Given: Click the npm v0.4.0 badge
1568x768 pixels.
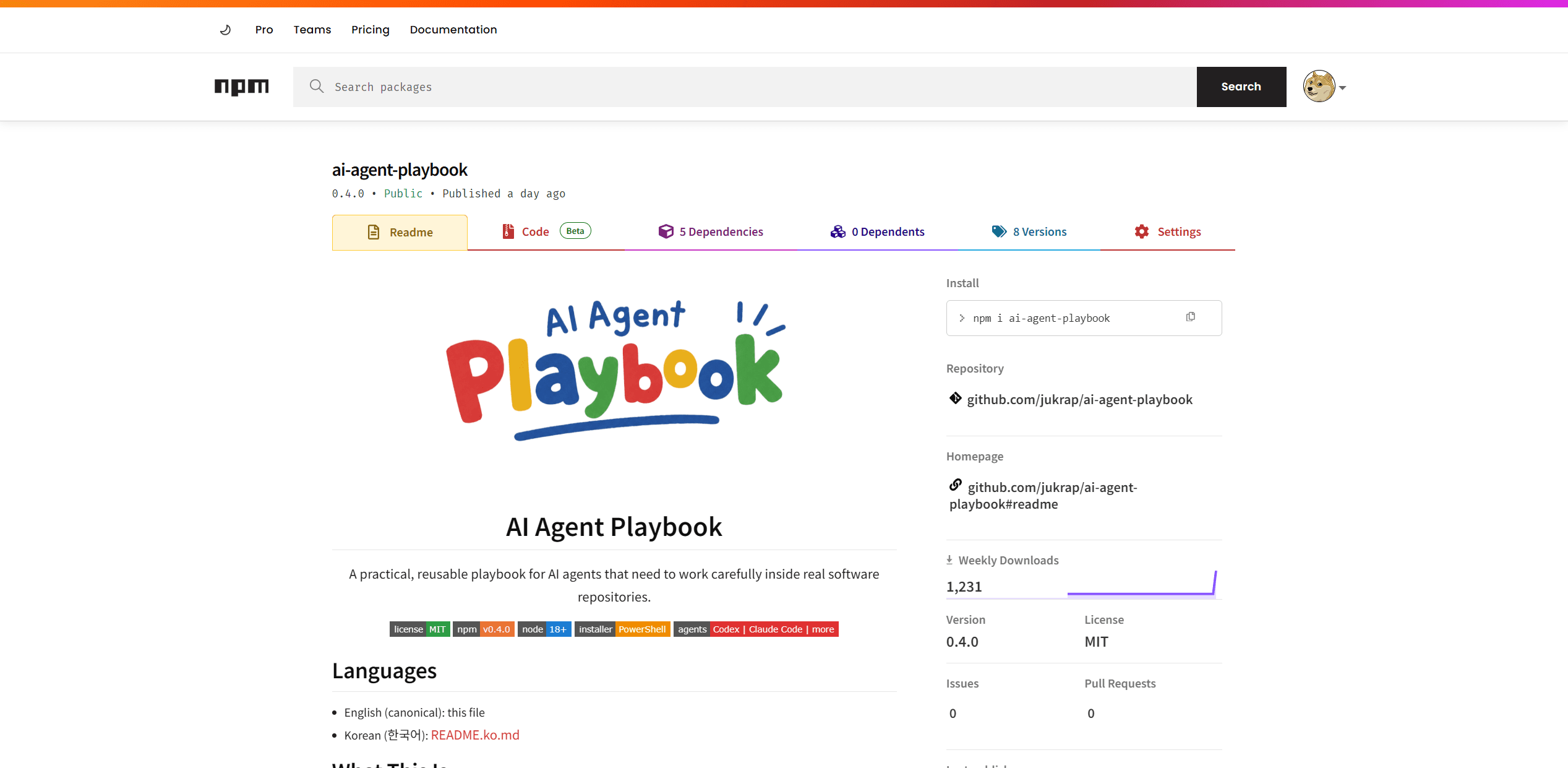Looking at the screenshot, I should pyautogui.click(x=483, y=629).
